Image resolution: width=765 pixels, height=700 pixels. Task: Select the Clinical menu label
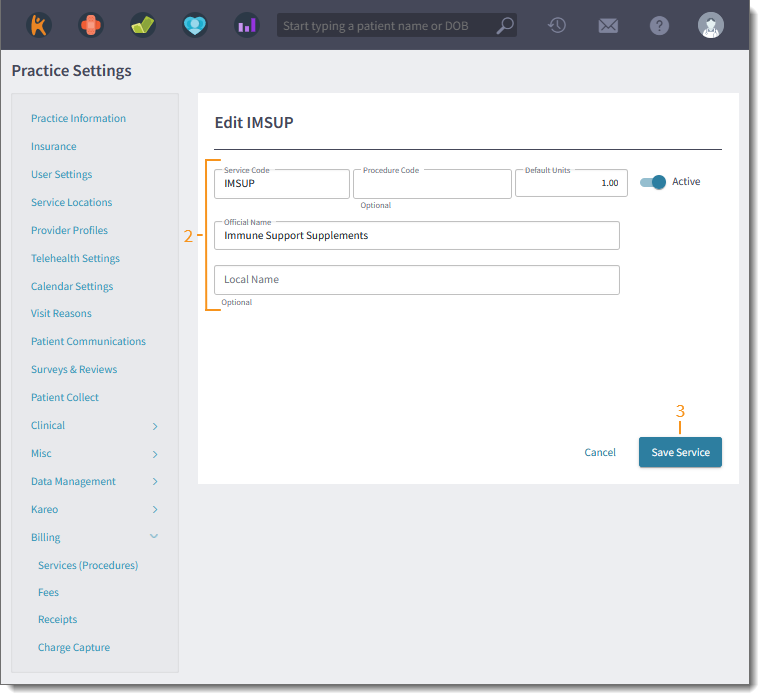pyautogui.click(x=48, y=425)
